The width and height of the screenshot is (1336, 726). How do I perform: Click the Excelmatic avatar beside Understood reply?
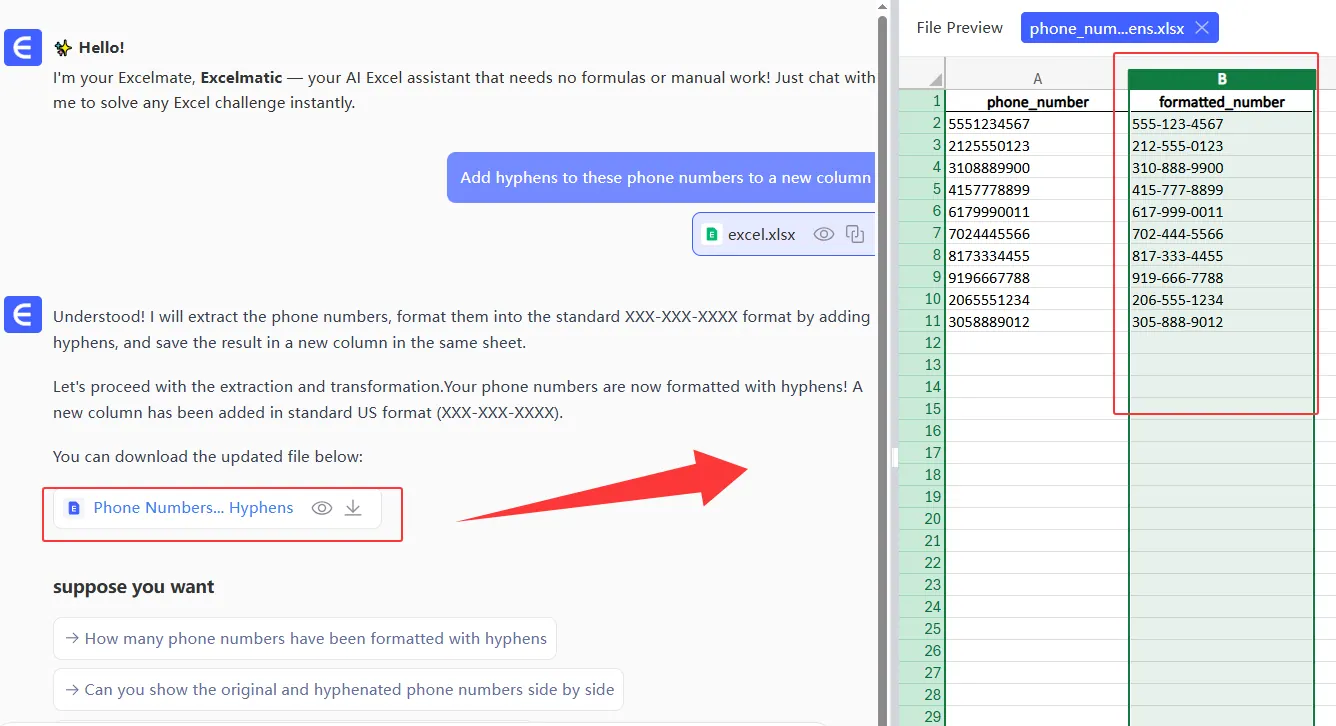coord(23,314)
